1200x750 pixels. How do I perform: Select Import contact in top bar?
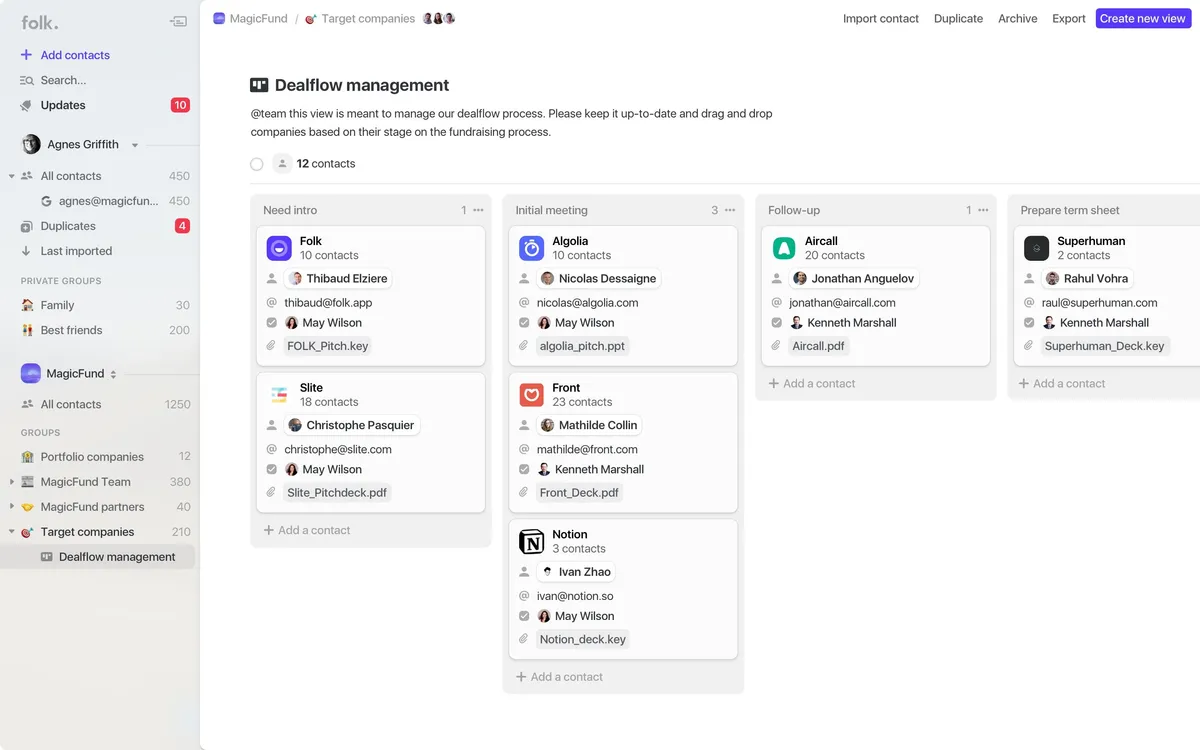(x=881, y=18)
